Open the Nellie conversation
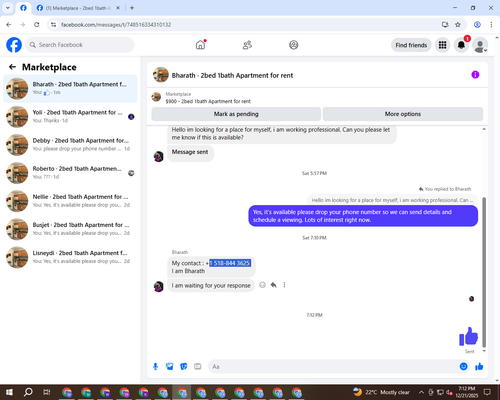The width and height of the screenshot is (500, 400). point(70,201)
